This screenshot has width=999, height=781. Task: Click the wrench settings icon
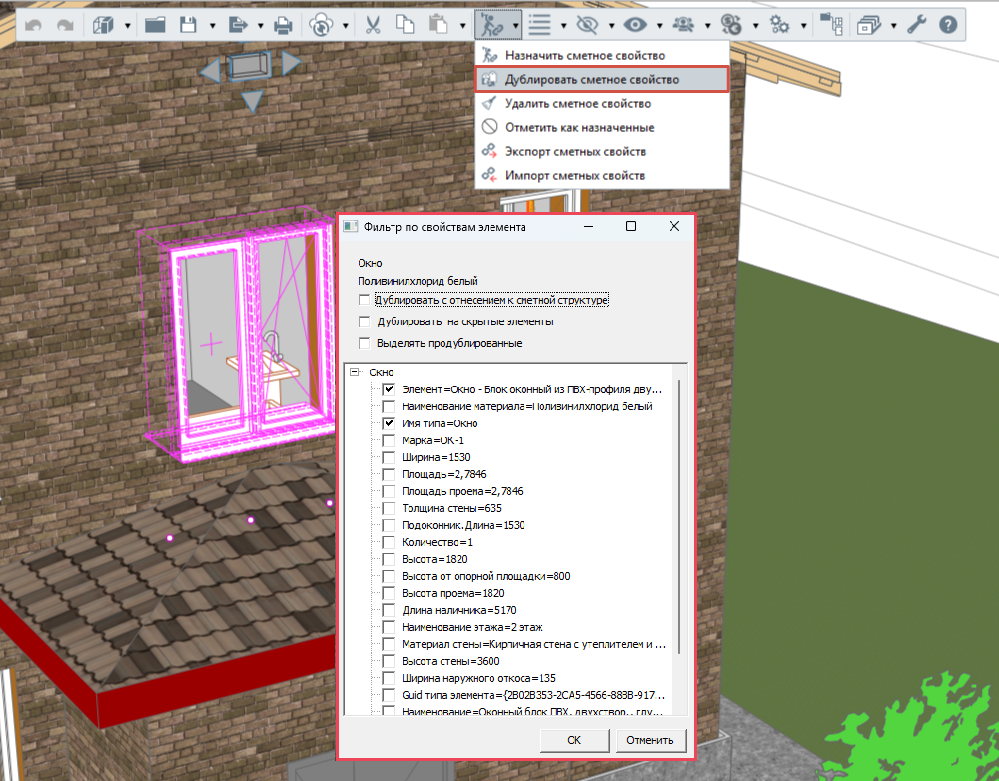pyautogui.click(x=916, y=25)
